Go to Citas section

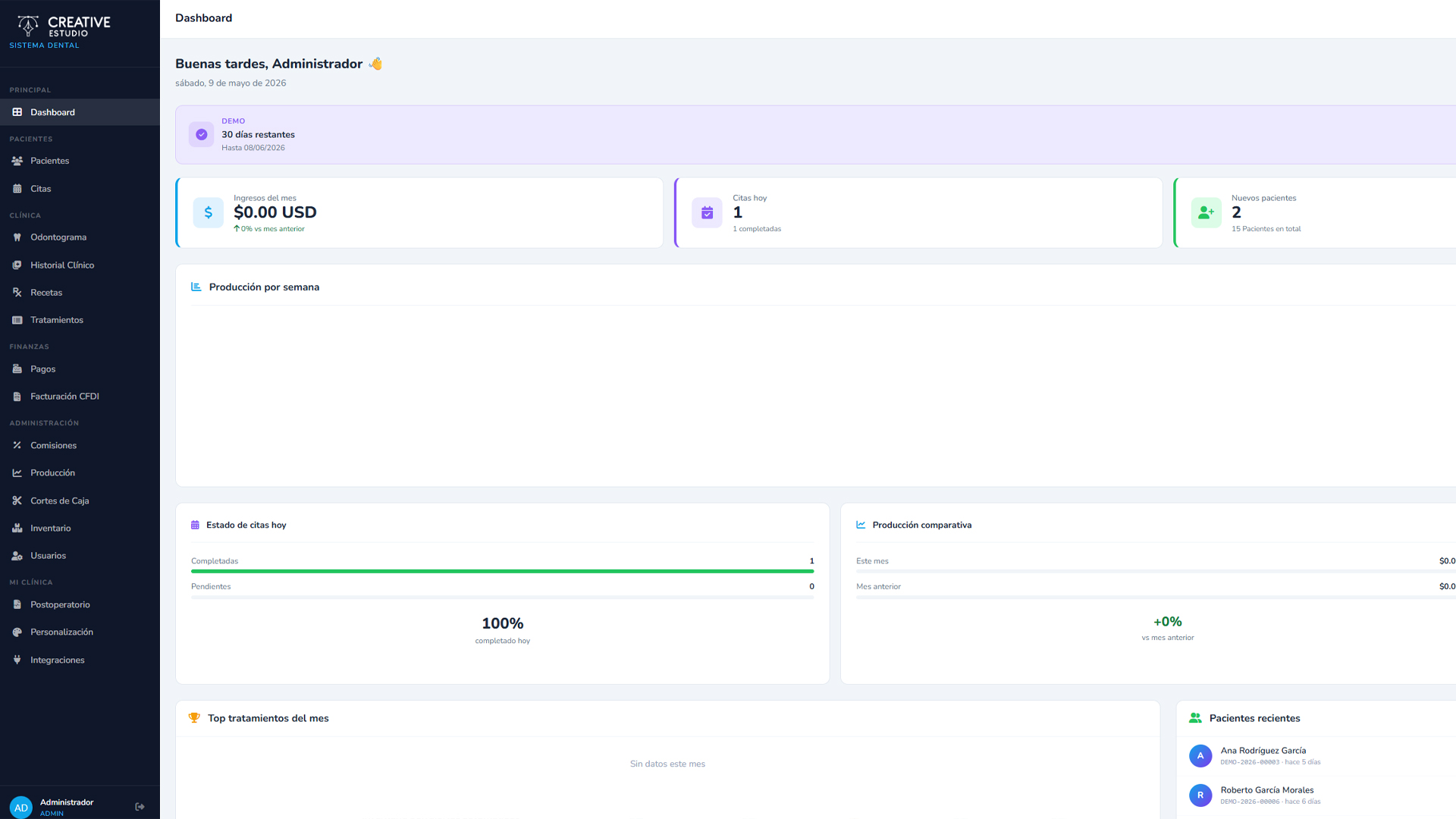tap(80, 189)
